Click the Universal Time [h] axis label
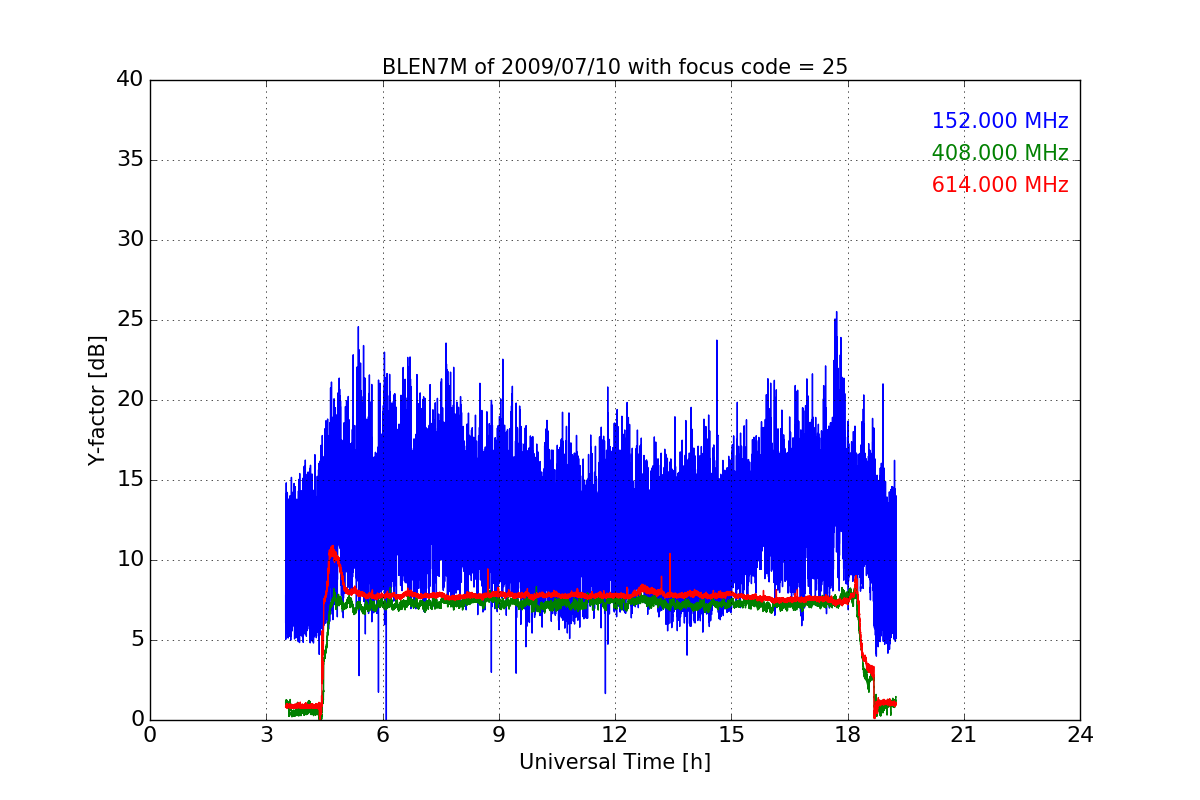 click(615, 762)
